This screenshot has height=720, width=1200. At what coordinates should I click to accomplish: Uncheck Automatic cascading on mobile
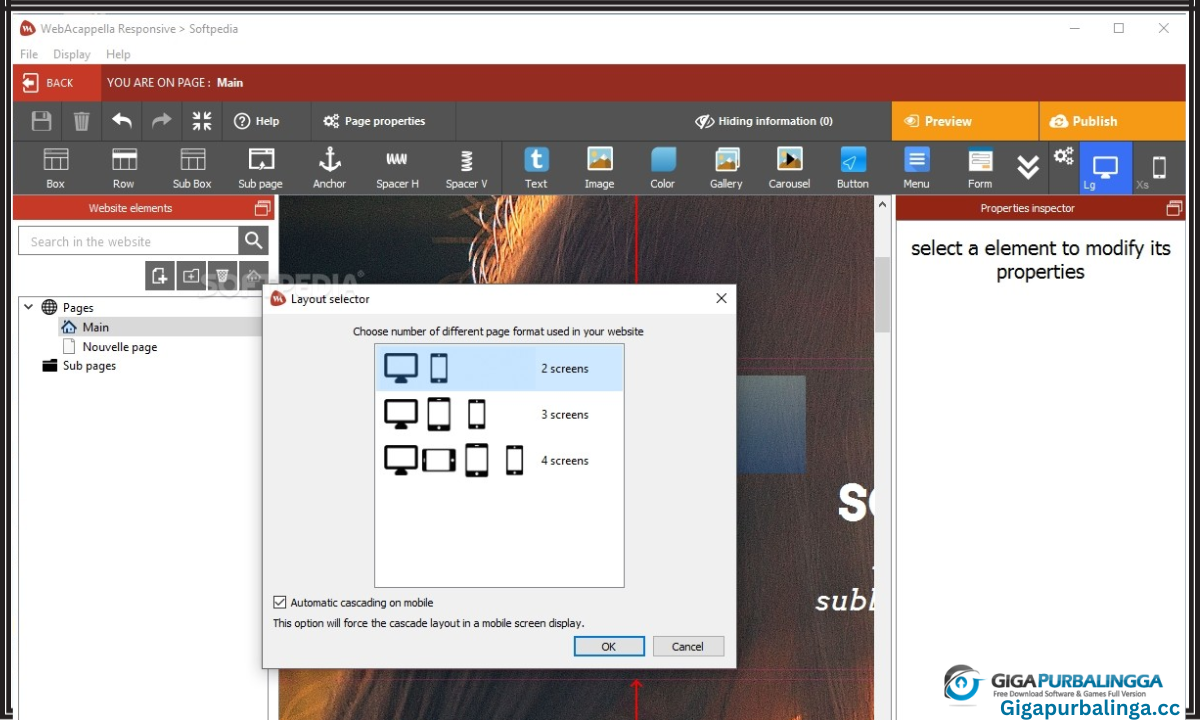280,602
